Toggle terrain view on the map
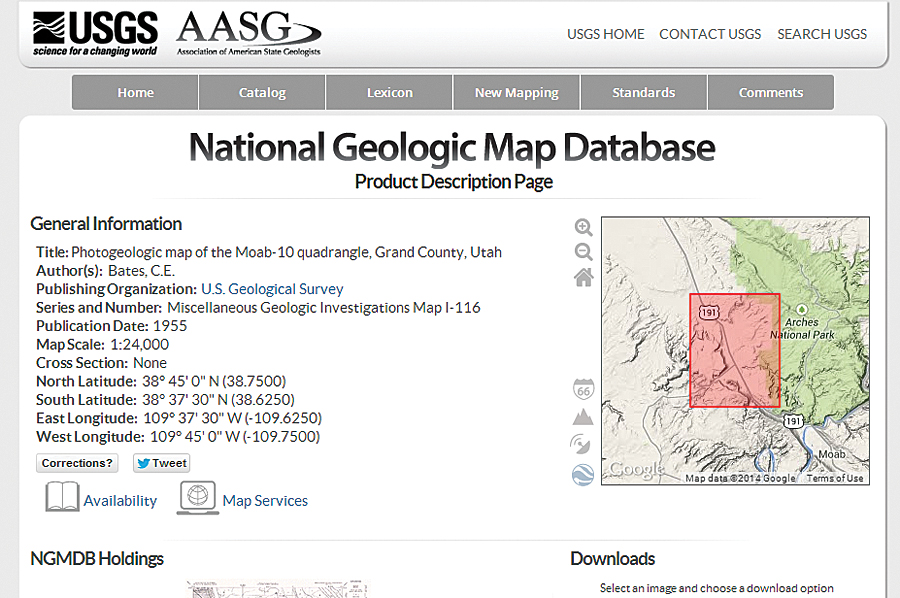Screen dimensions: 900x598 [x=583, y=417]
